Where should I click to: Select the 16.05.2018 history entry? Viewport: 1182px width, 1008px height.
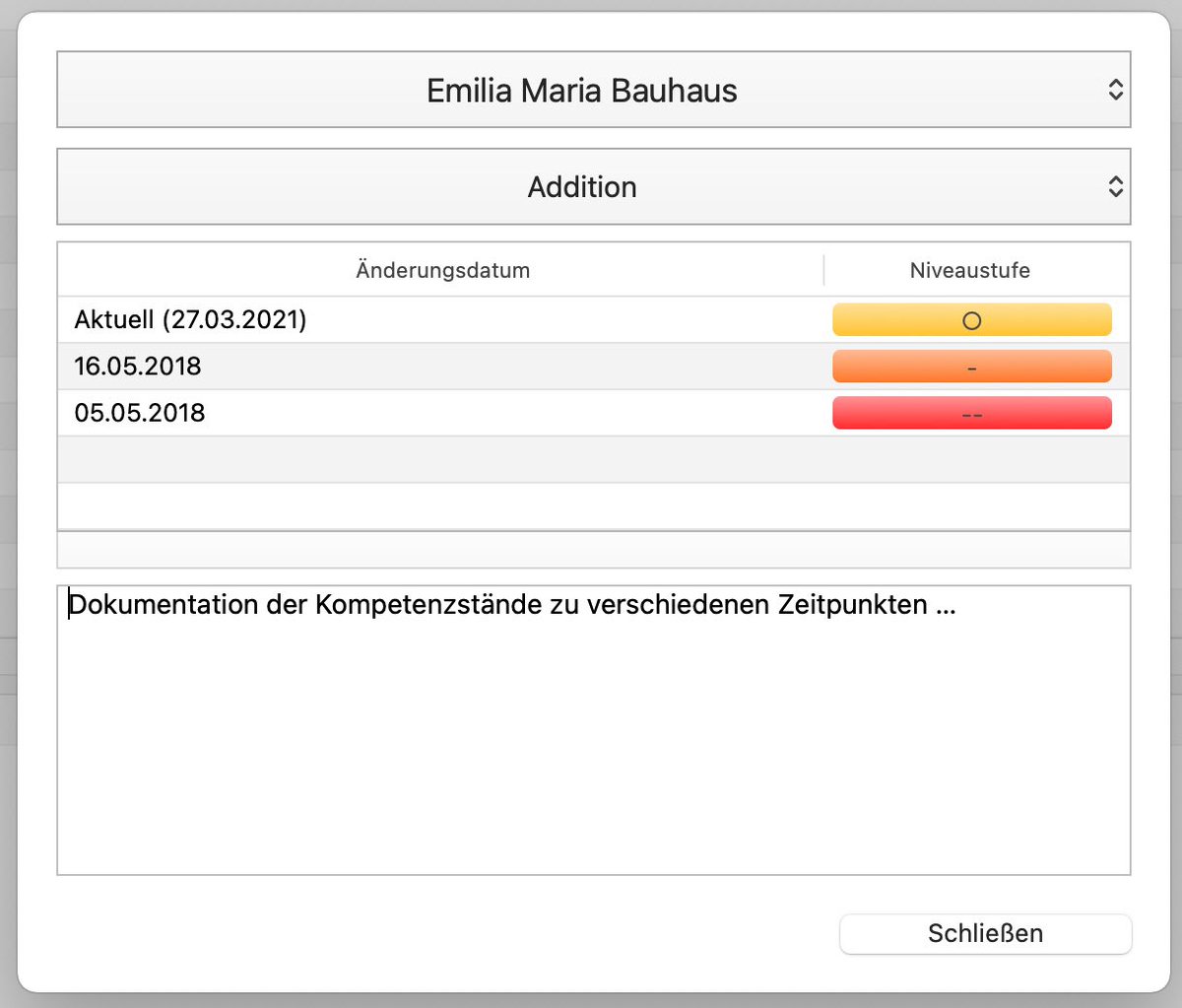[x=394, y=366]
